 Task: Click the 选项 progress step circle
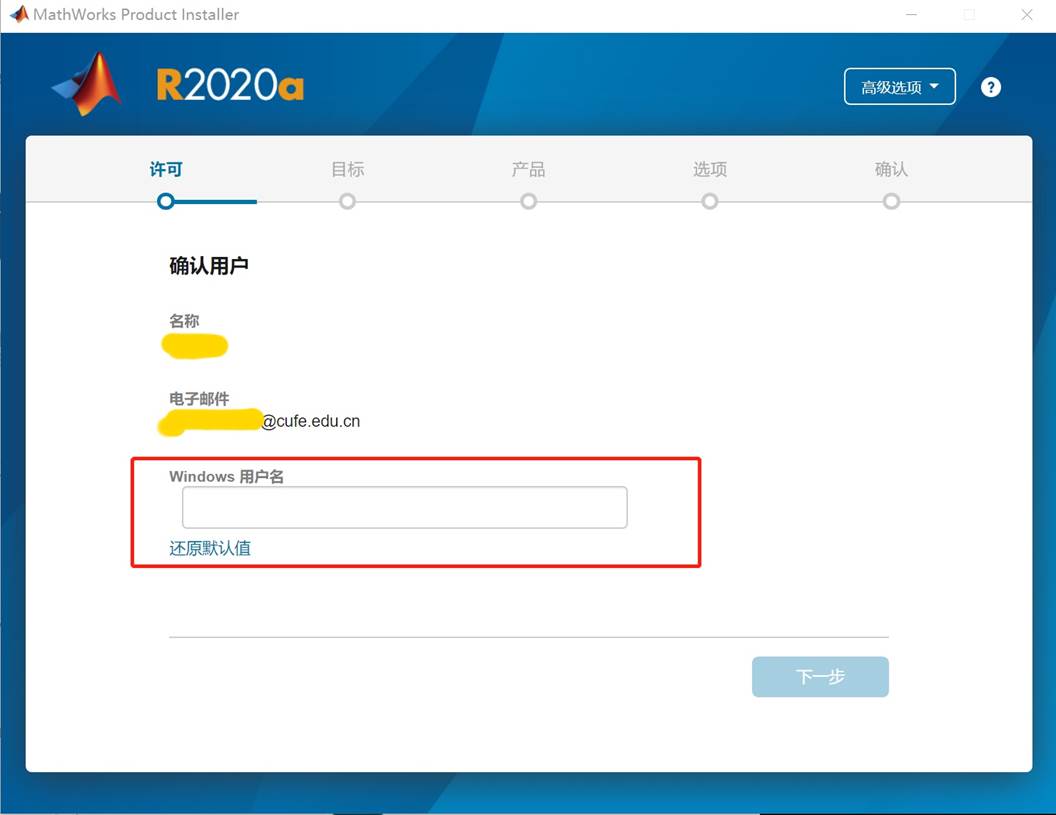710,201
